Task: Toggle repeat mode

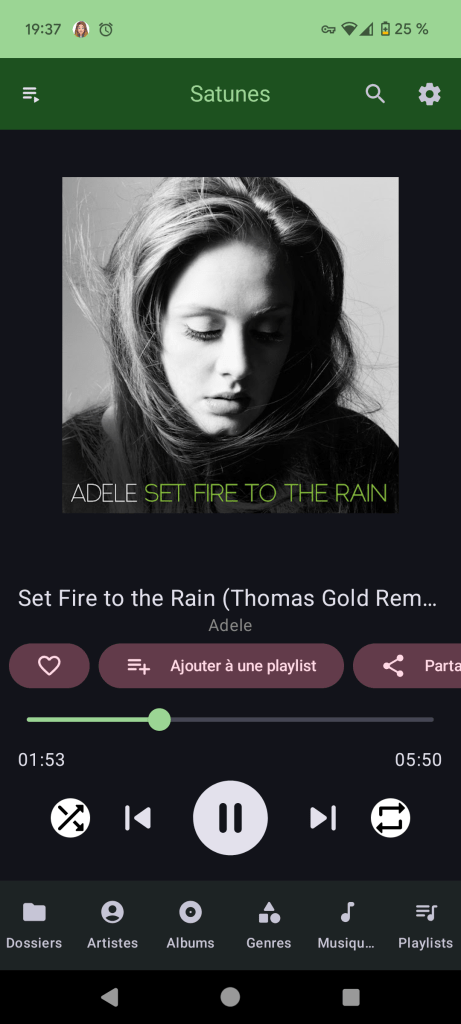Action: click(x=390, y=818)
